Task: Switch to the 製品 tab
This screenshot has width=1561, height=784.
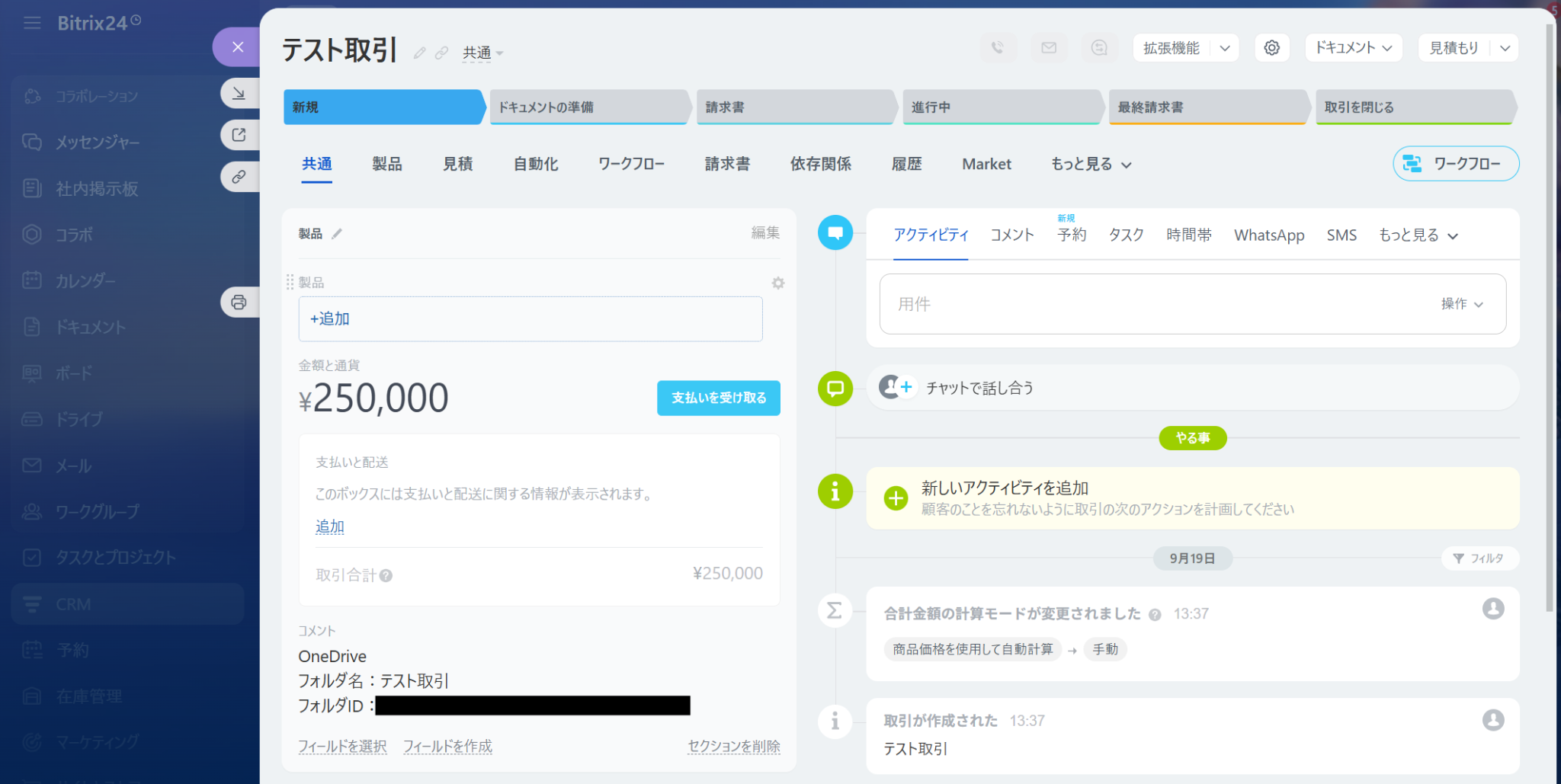Action: 386,165
